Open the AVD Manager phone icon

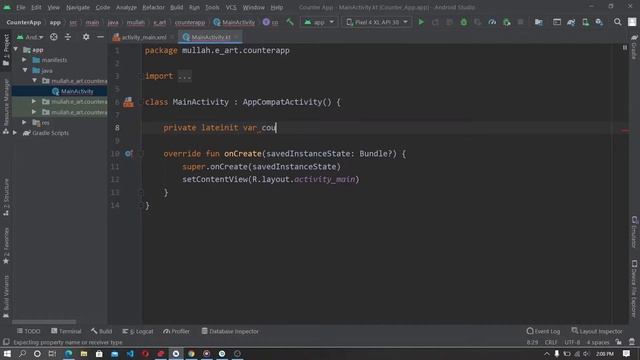[x=585, y=22]
